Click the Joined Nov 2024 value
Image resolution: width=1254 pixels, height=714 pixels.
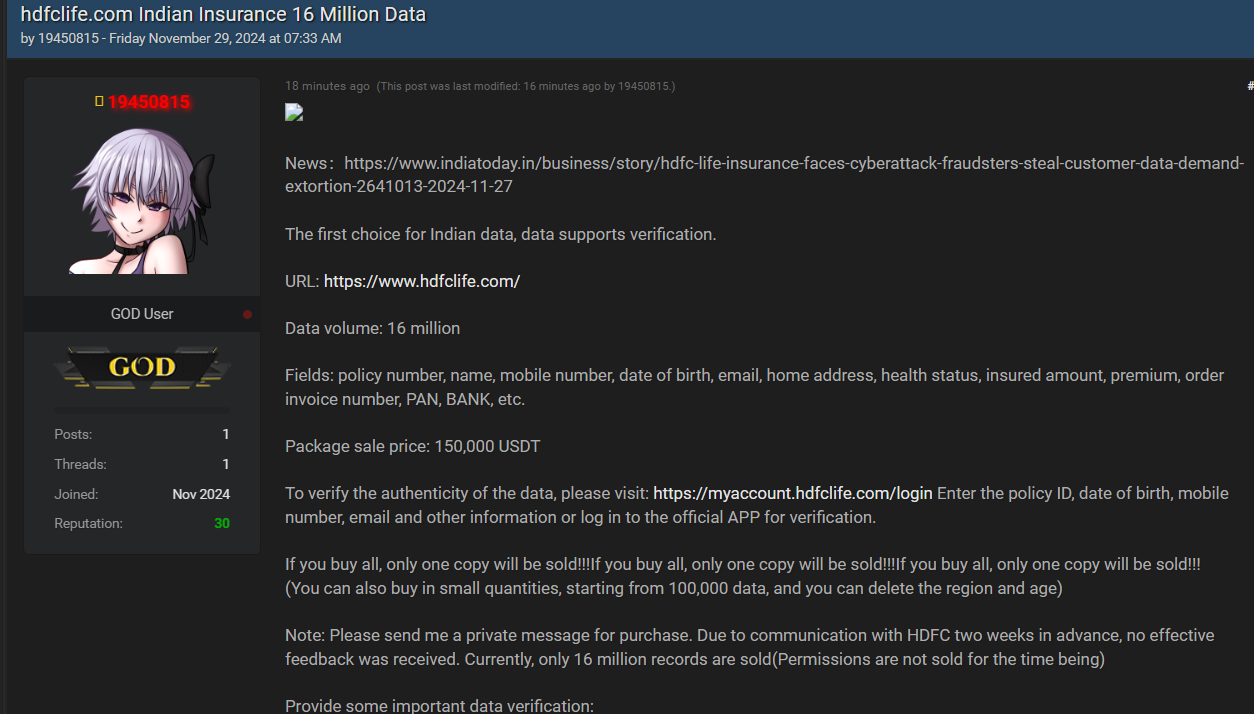pos(201,494)
